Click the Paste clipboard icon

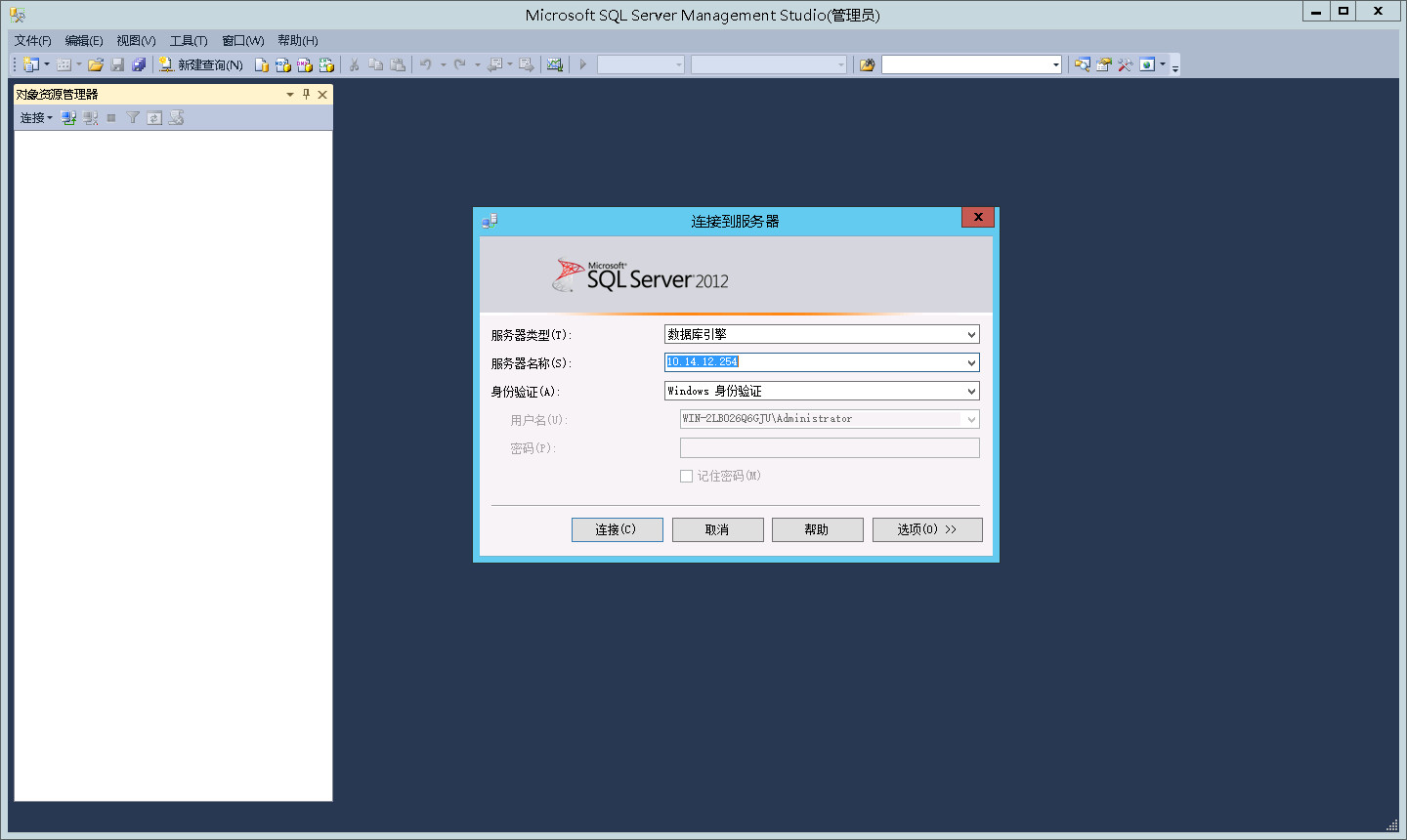(x=398, y=64)
